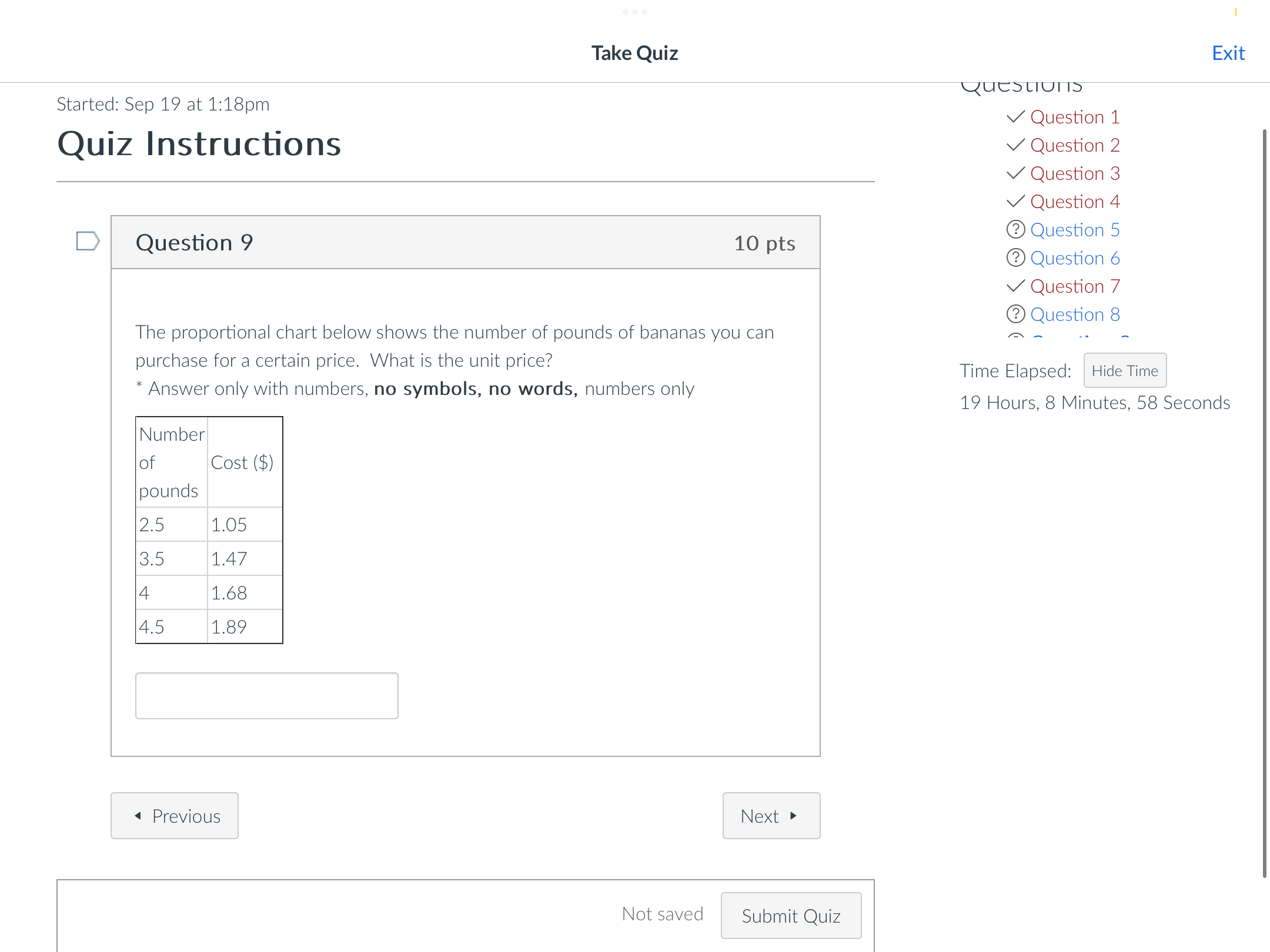1270x952 pixels.
Task: Submit the quiz
Action: 791,916
